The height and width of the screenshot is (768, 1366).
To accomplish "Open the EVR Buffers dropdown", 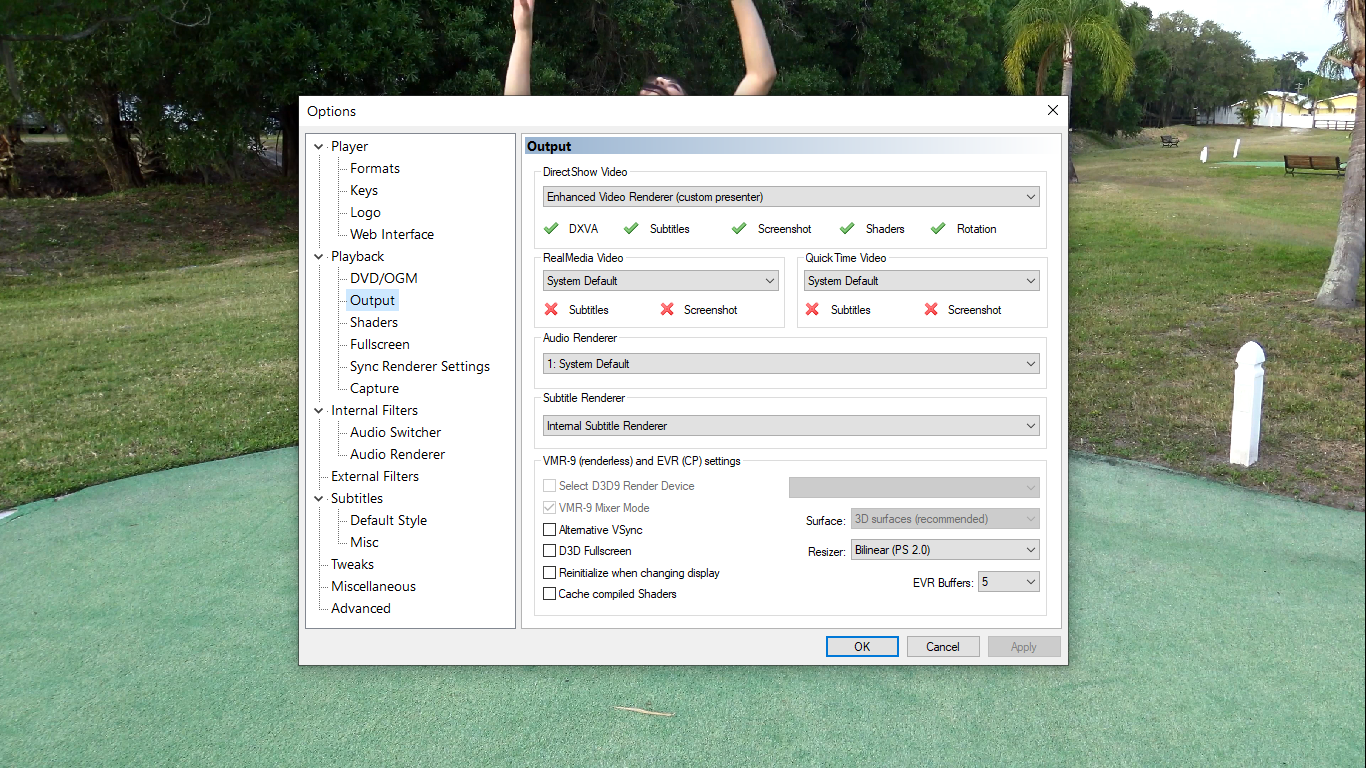I will click(1009, 582).
